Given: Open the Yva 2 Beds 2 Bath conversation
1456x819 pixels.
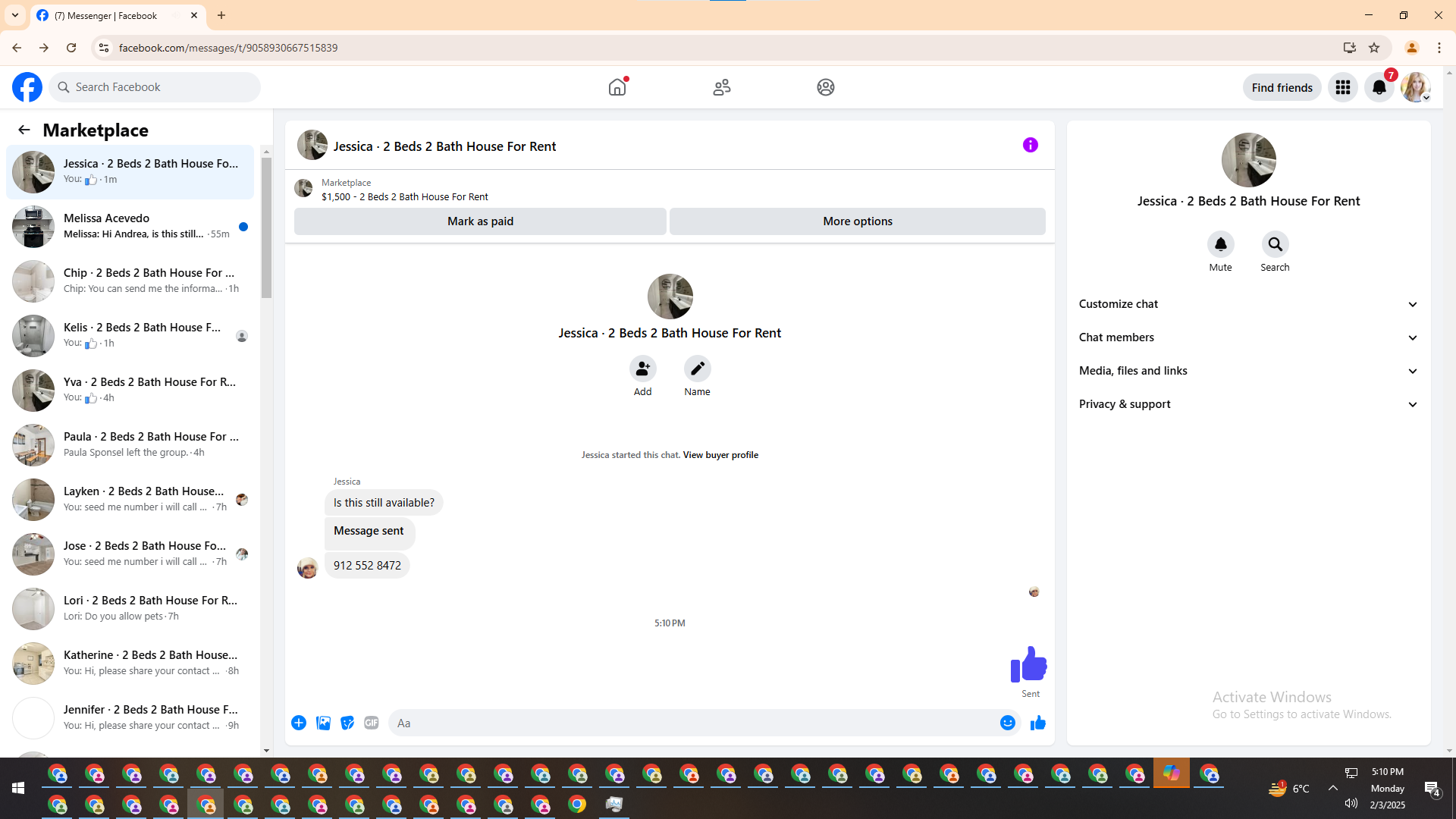Looking at the screenshot, I should coord(130,390).
